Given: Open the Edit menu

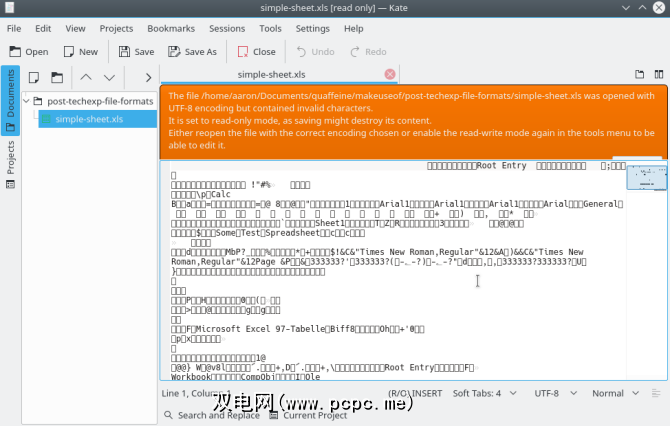Looking at the screenshot, I should point(43,29).
